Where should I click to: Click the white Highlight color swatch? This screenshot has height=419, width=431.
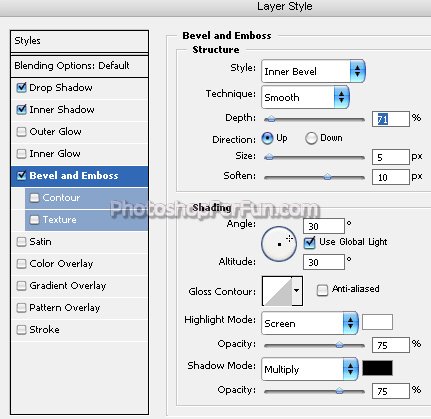[377, 322]
